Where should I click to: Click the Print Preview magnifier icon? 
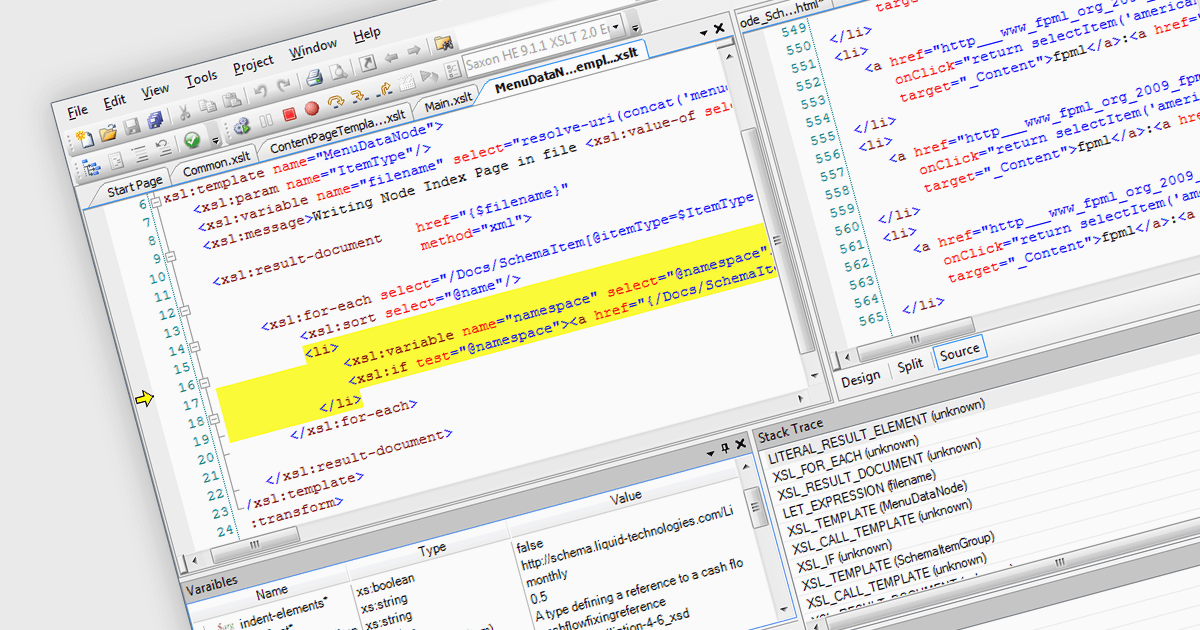[338, 71]
